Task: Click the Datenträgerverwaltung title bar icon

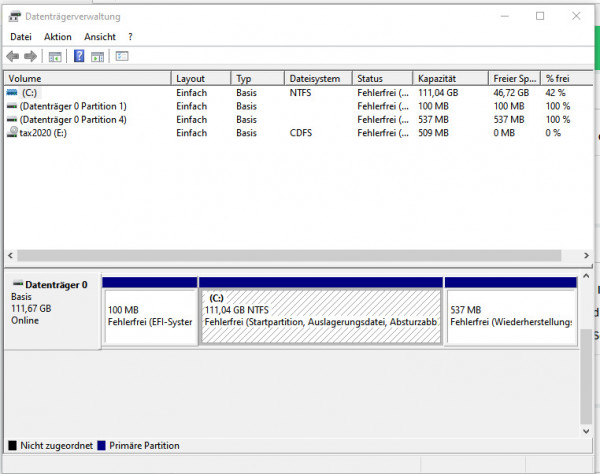Action: pyautogui.click(x=15, y=16)
